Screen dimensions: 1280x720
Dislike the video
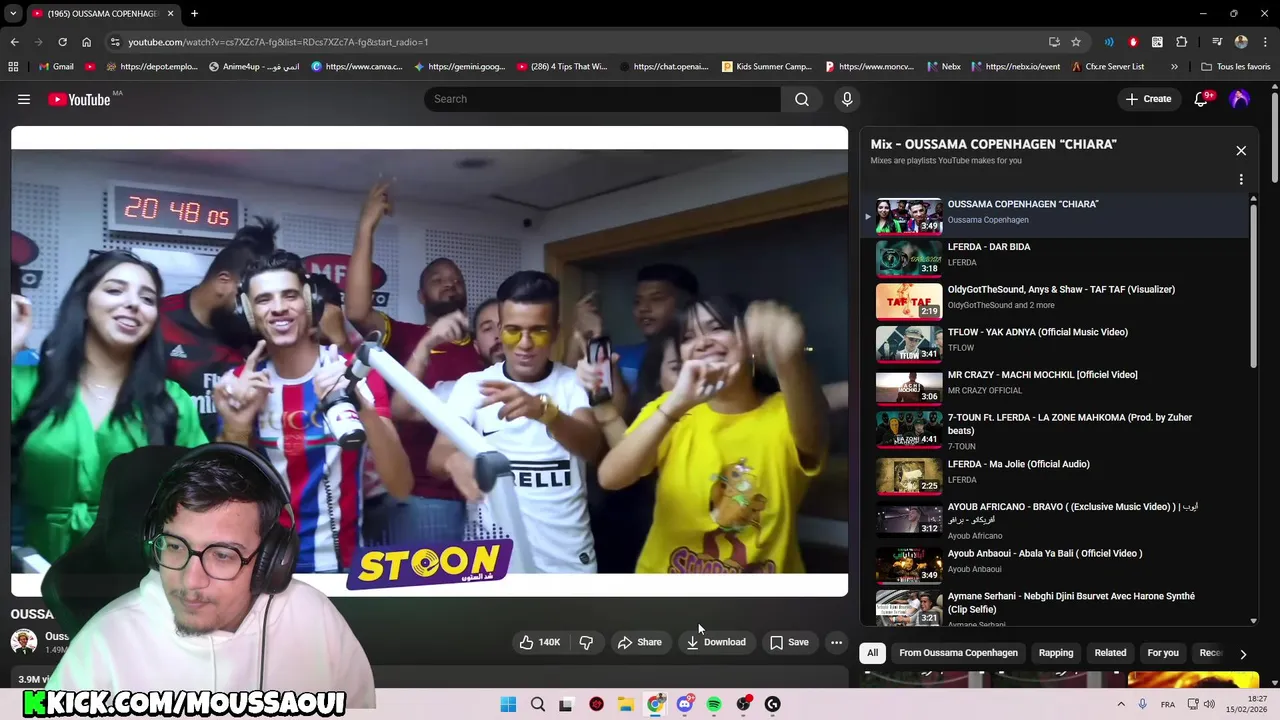pyautogui.click(x=587, y=642)
